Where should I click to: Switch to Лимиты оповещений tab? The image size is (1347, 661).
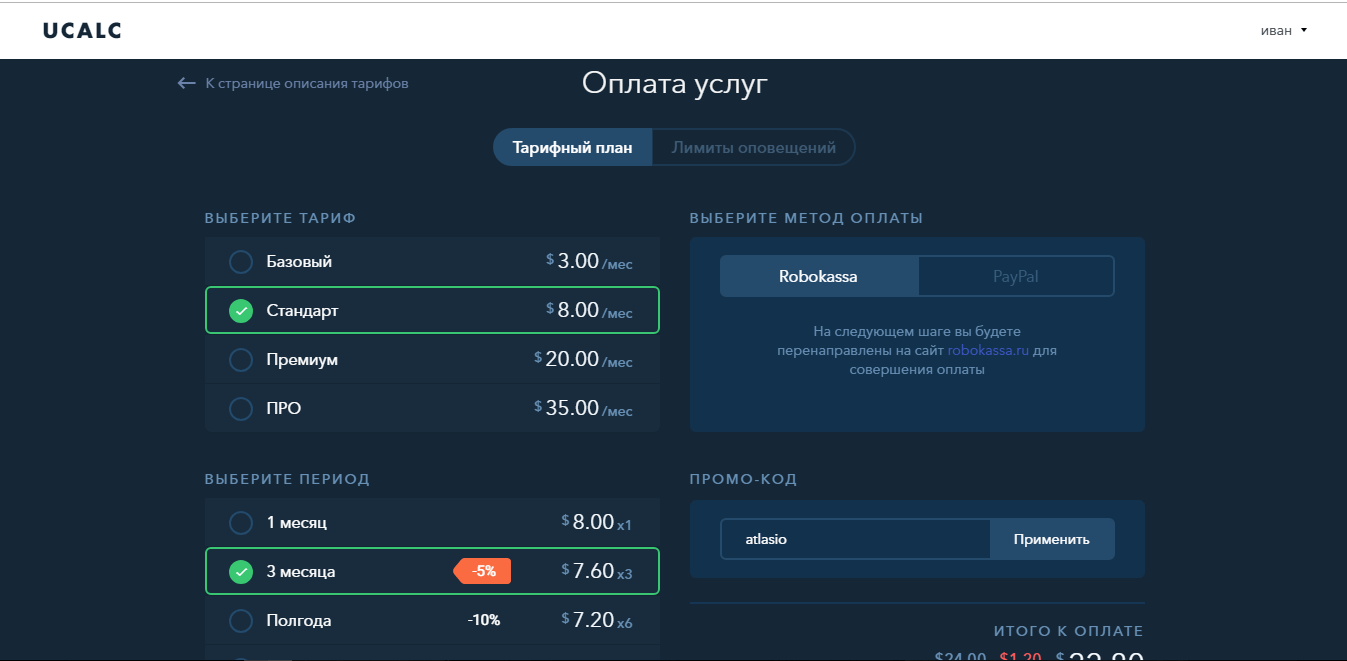753,148
